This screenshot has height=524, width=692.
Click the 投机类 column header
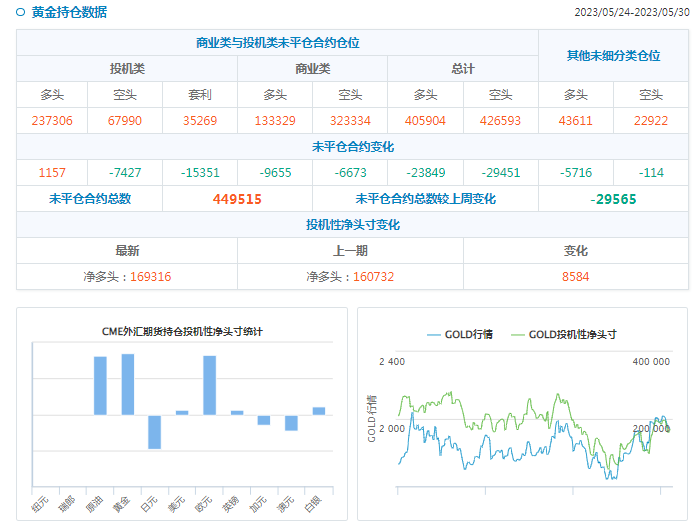(x=127, y=69)
